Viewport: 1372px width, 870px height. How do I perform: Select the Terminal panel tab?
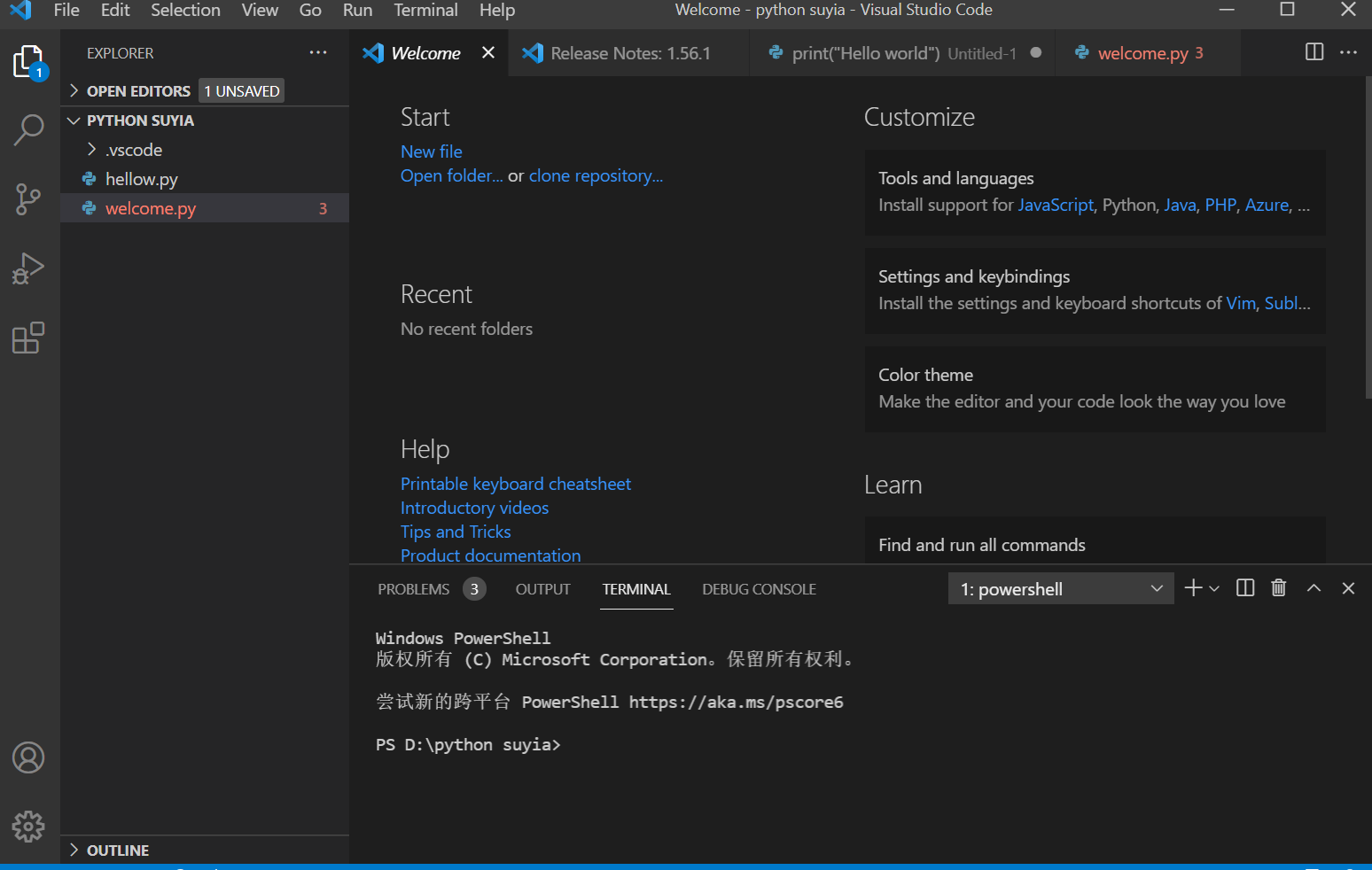636,589
